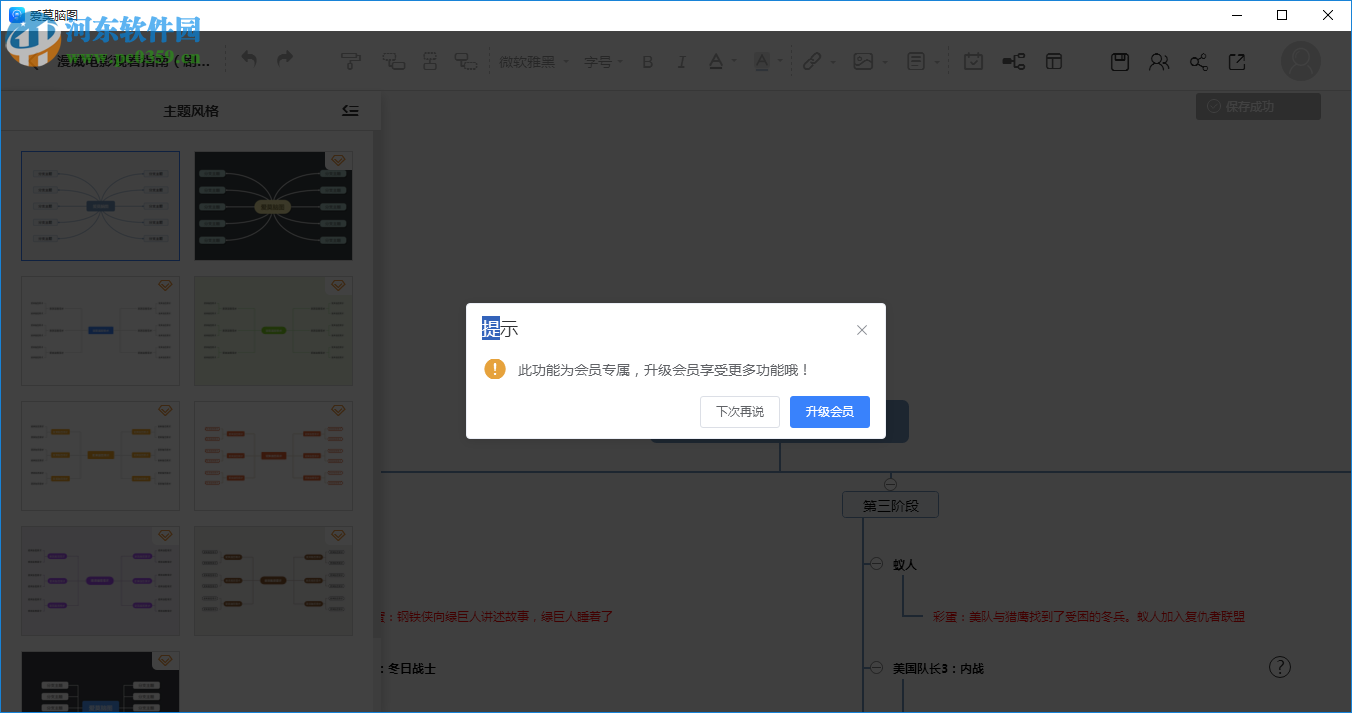This screenshot has height=713, width=1352.
Task: Open sharing via the share icon
Action: pyautogui.click(x=1198, y=61)
